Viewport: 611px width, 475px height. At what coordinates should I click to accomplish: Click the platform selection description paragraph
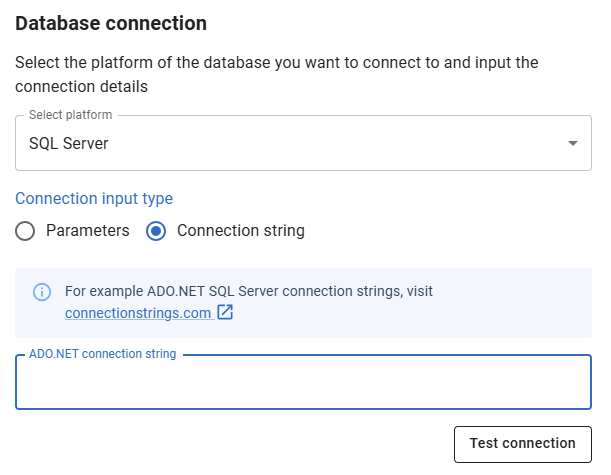tap(277, 75)
